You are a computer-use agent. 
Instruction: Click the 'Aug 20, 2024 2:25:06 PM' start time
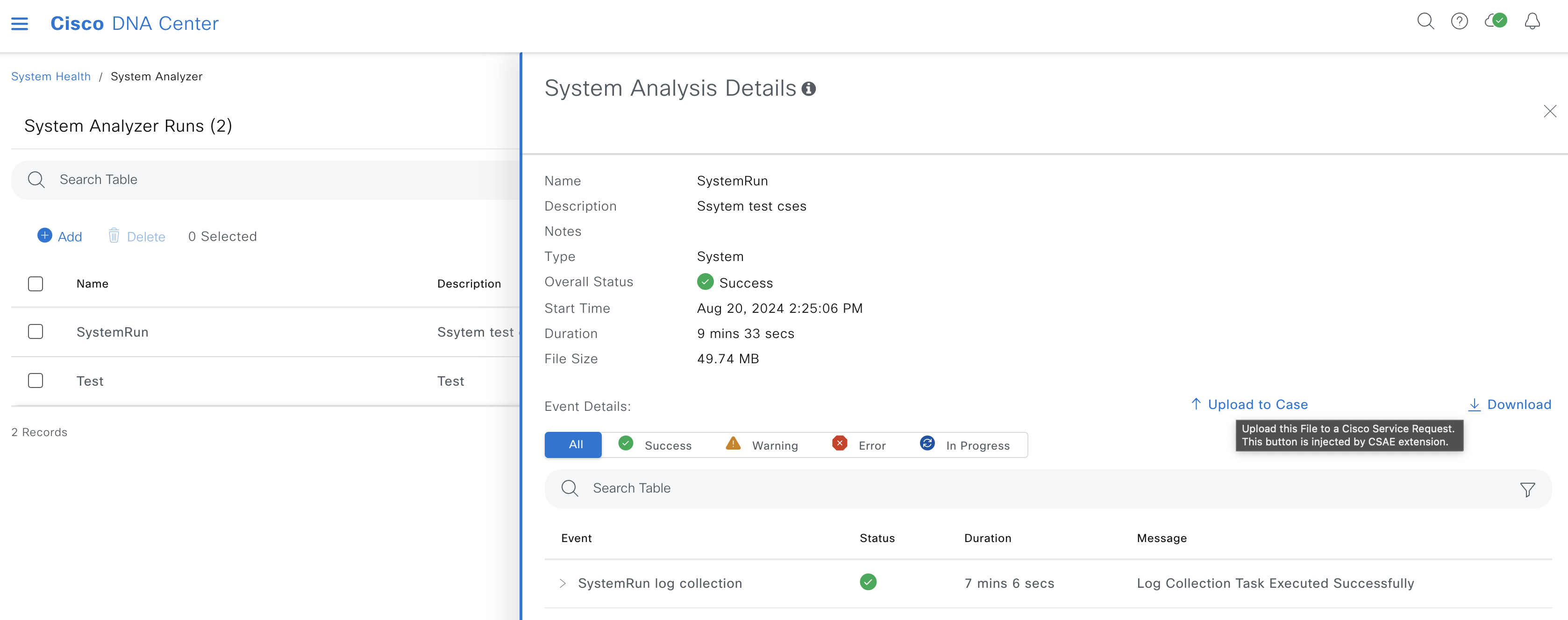pyautogui.click(x=779, y=309)
